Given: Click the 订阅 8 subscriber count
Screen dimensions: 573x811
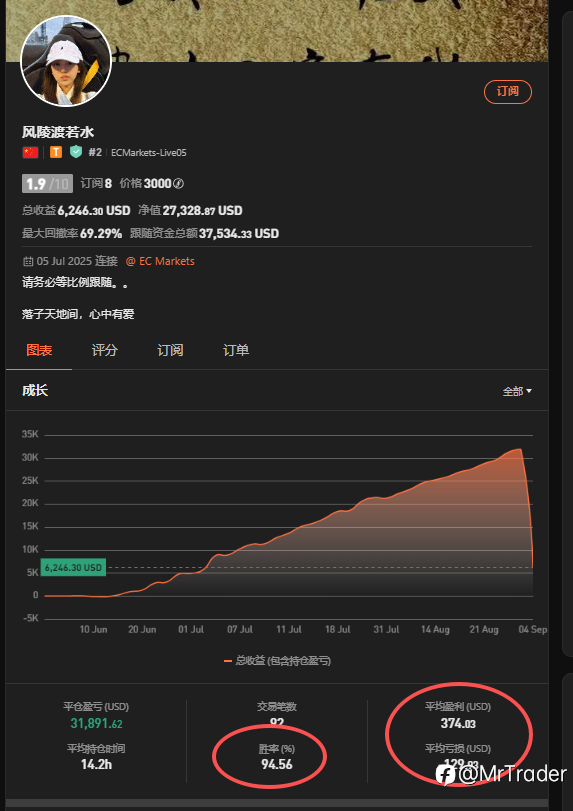Looking at the screenshot, I should 96,183.
